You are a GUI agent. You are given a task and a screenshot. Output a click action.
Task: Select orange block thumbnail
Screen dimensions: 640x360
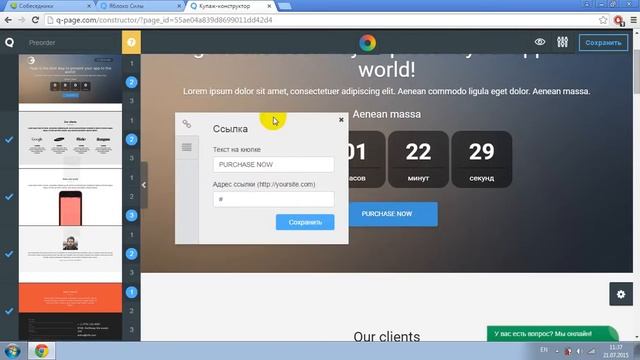point(70,298)
